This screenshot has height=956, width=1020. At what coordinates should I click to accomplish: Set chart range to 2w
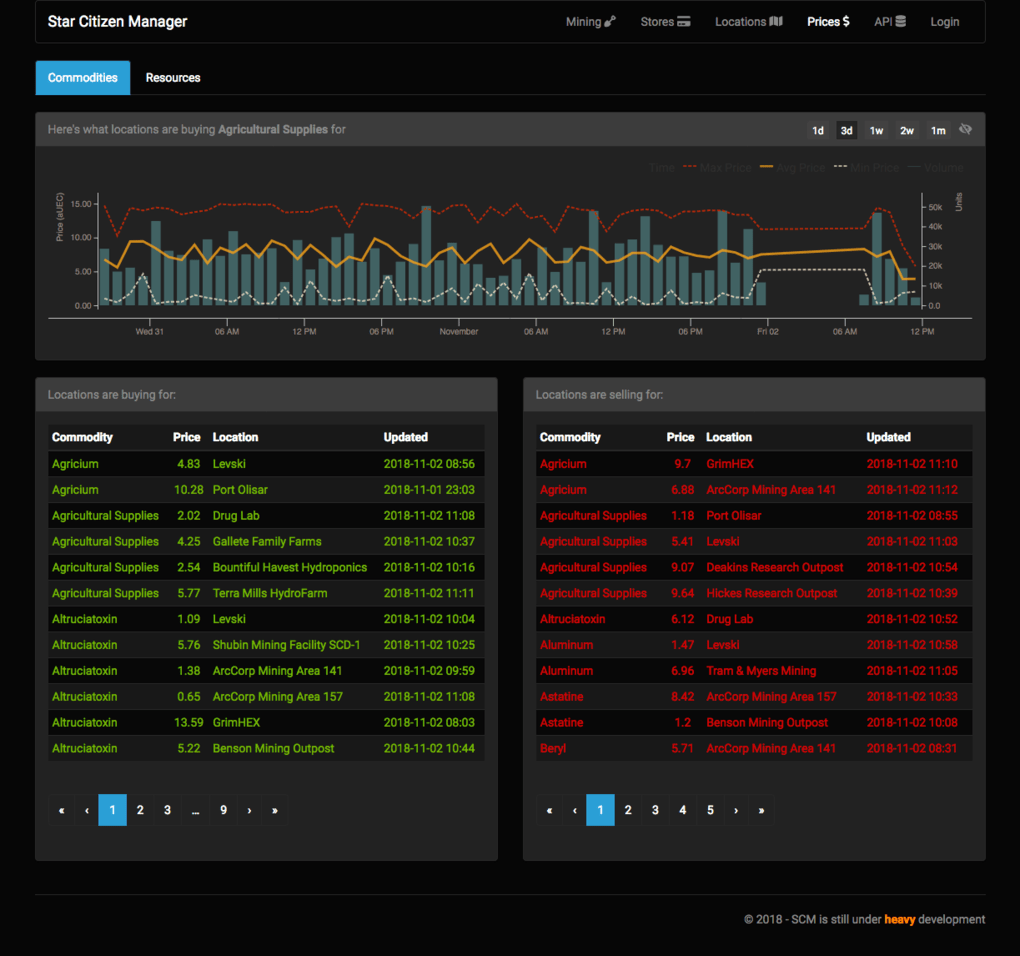(x=907, y=131)
